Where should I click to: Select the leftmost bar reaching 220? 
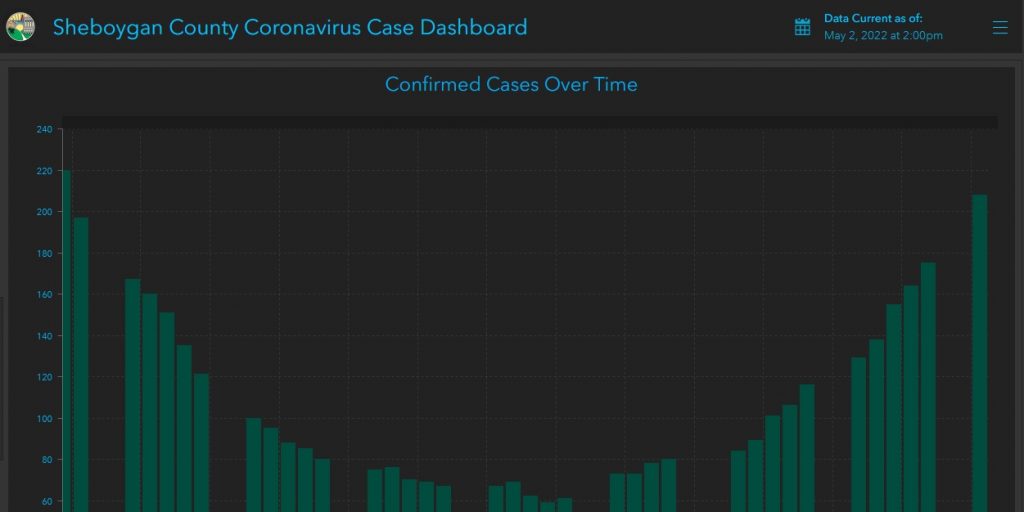coord(66,341)
